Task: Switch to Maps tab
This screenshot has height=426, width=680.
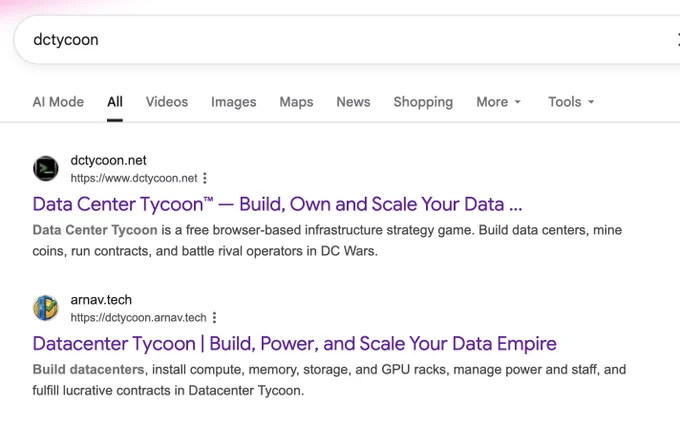Action: coord(296,102)
